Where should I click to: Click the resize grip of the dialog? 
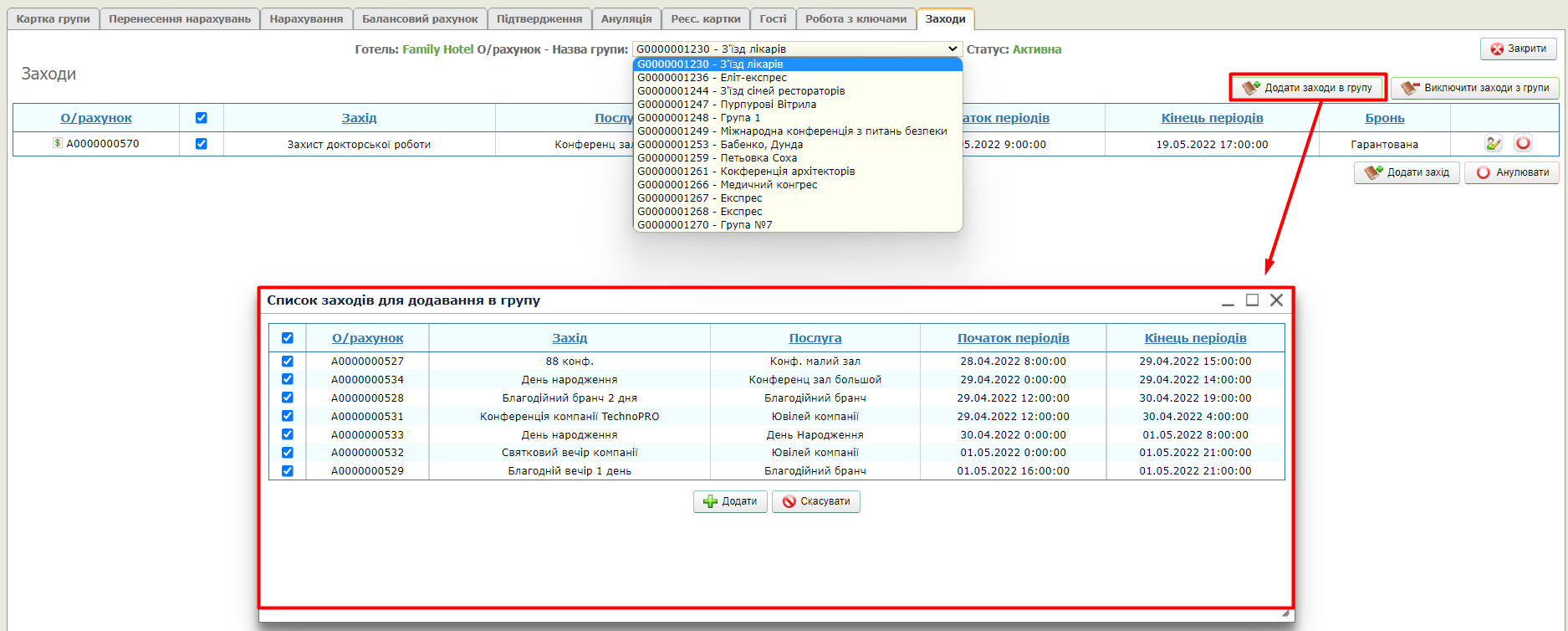pos(1285,614)
